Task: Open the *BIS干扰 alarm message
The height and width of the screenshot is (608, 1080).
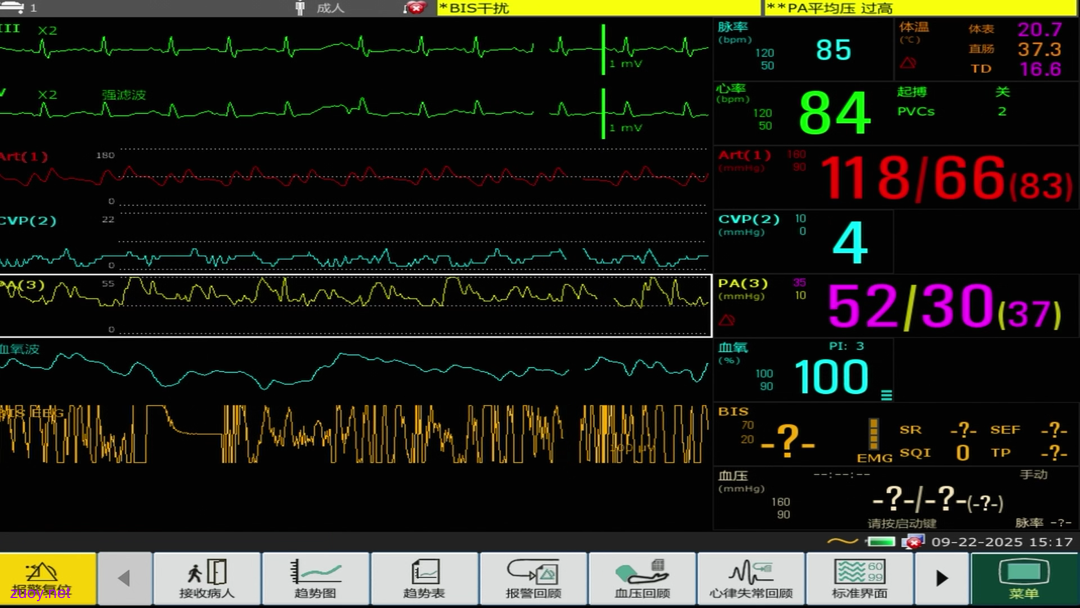Action: click(598, 8)
